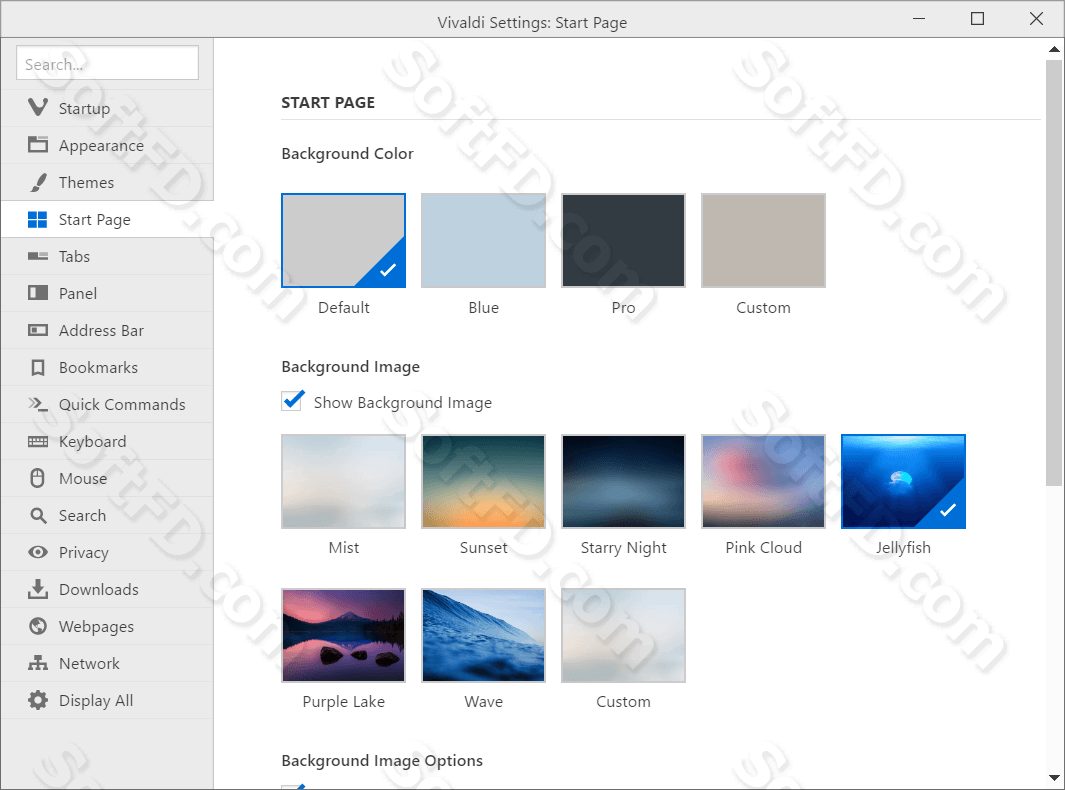Choose the Pro dark background color

pos(624,240)
